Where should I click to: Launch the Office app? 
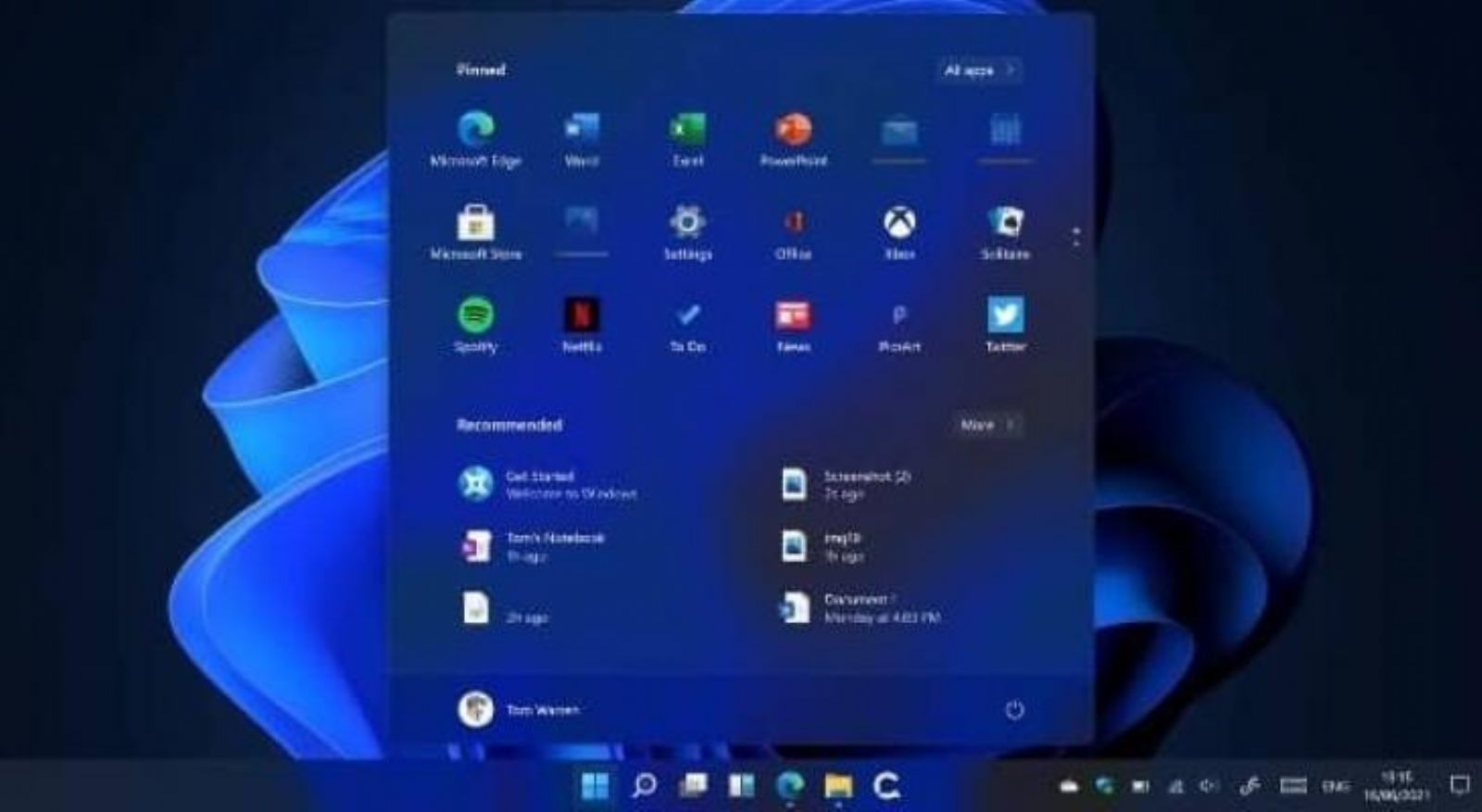[x=793, y=232]
